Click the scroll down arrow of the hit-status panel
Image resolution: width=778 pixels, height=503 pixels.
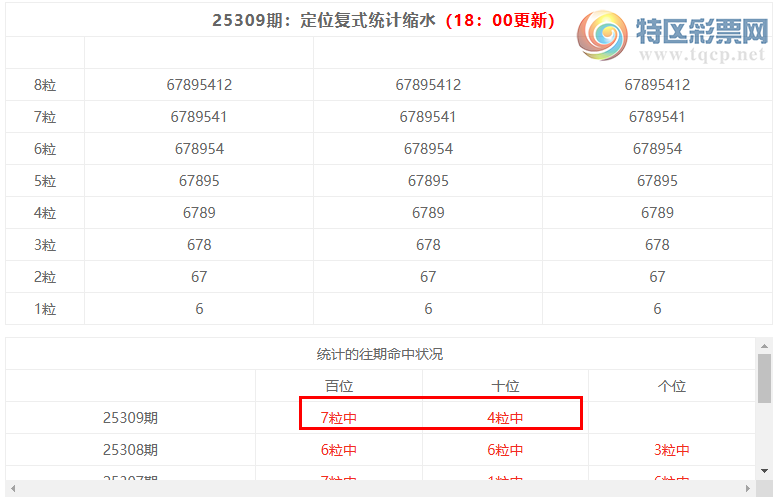click(764, 470)
